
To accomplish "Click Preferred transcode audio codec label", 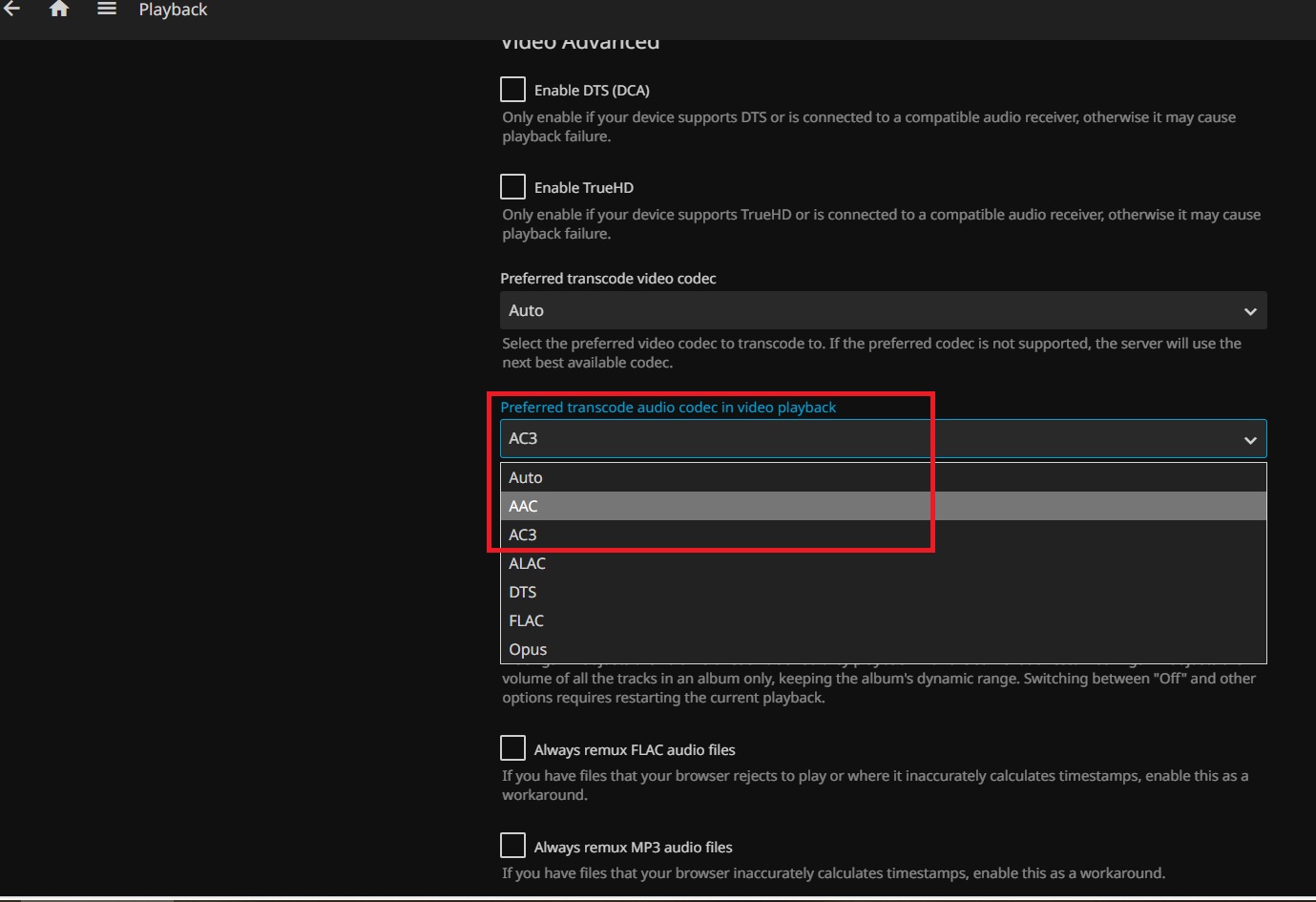I will coord(668,408).
